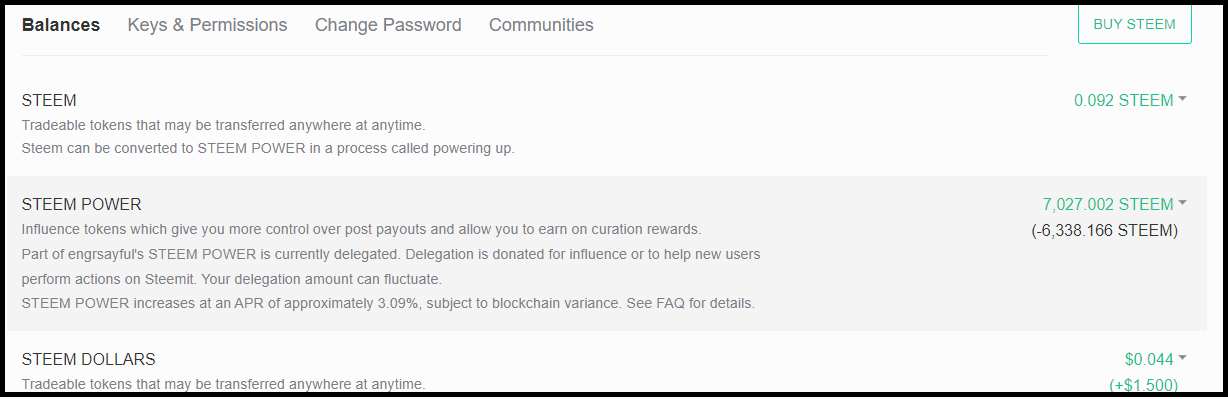
Task: Click the delegation explanation sentence
Action: point(391,266)
